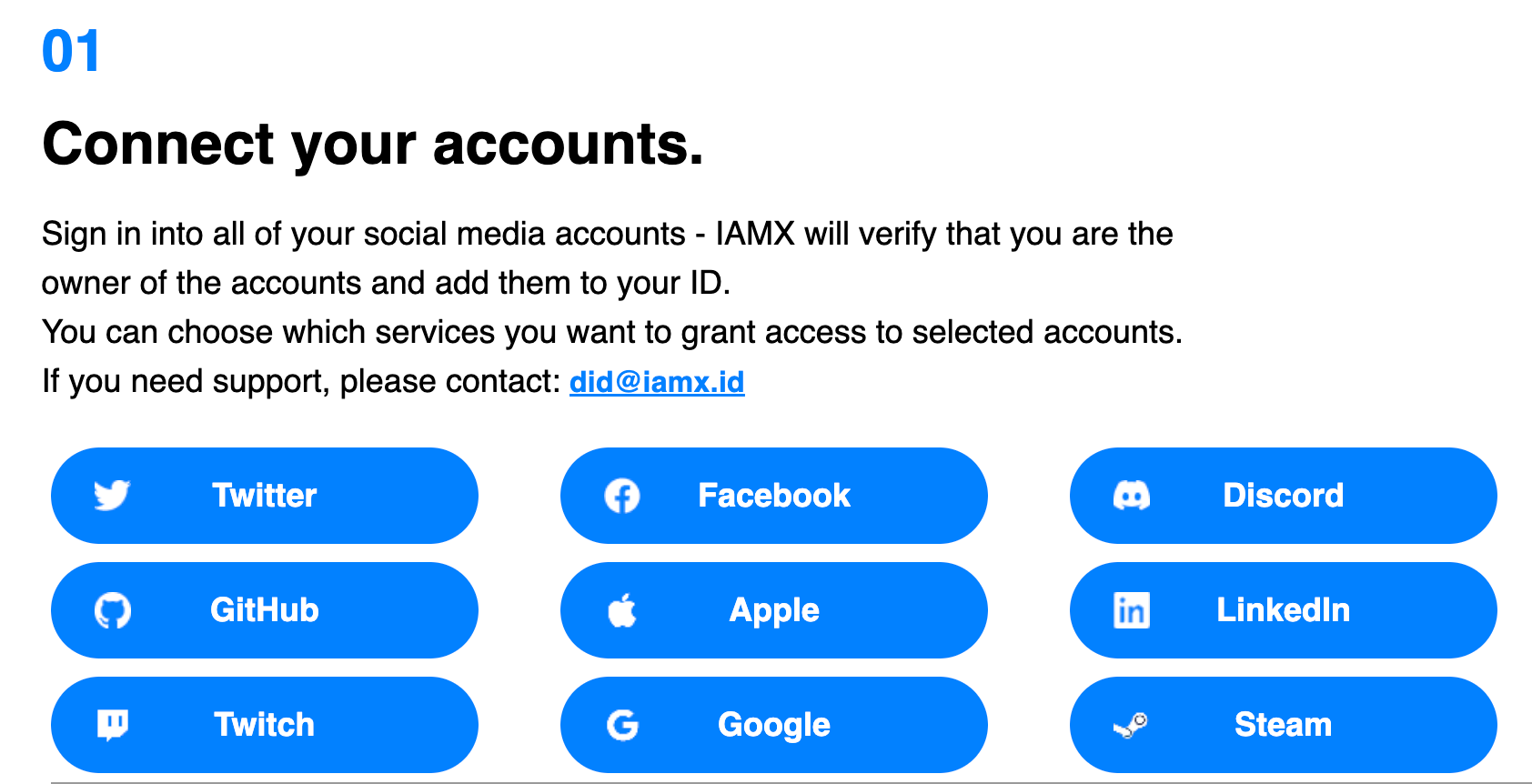Screen dimensions: 1532x784
Task: Connect Twitch using its button
Action: click(x=265, y=725)
